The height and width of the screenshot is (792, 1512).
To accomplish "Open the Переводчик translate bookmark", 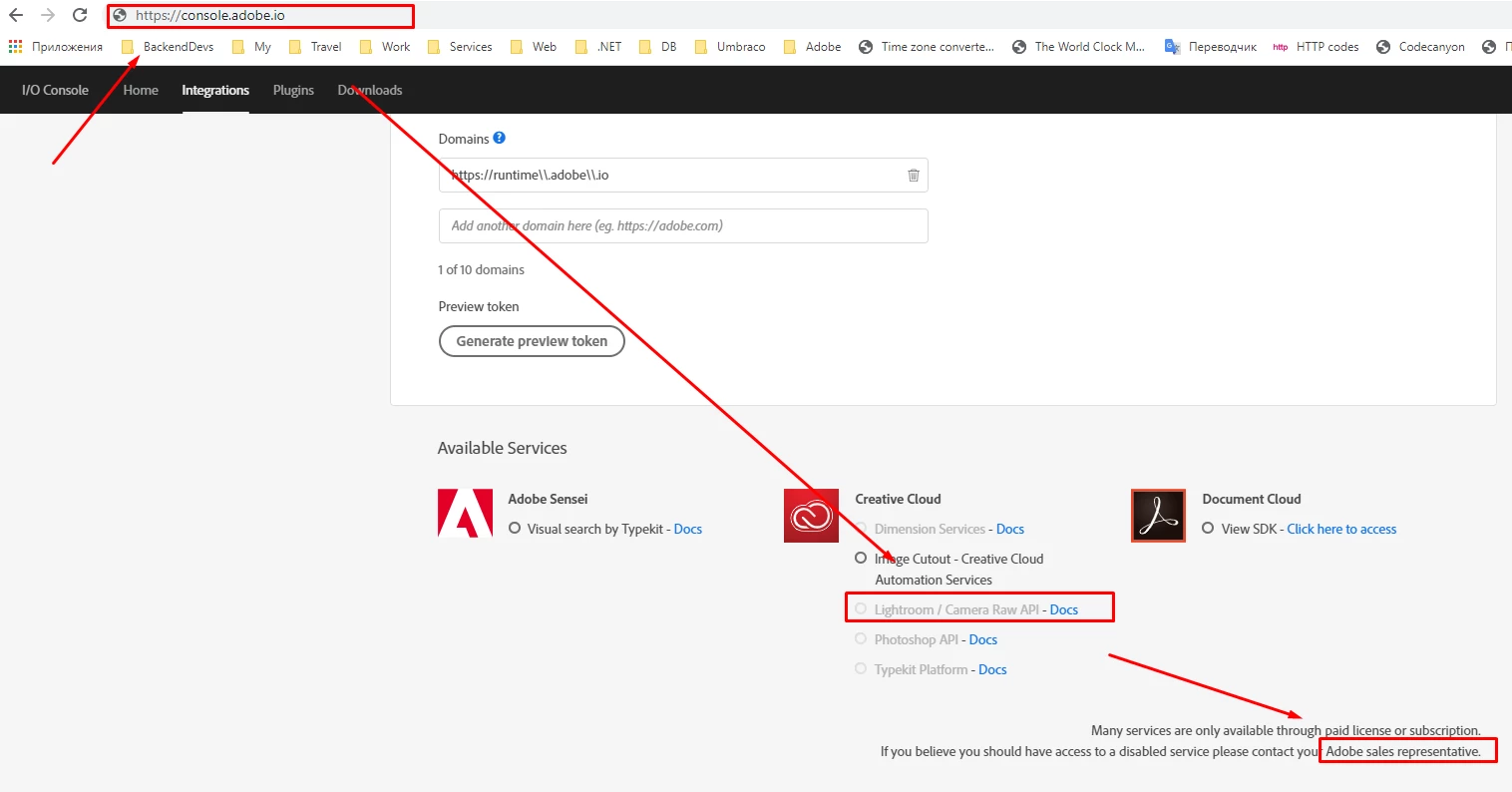I will pos(1211,47).
